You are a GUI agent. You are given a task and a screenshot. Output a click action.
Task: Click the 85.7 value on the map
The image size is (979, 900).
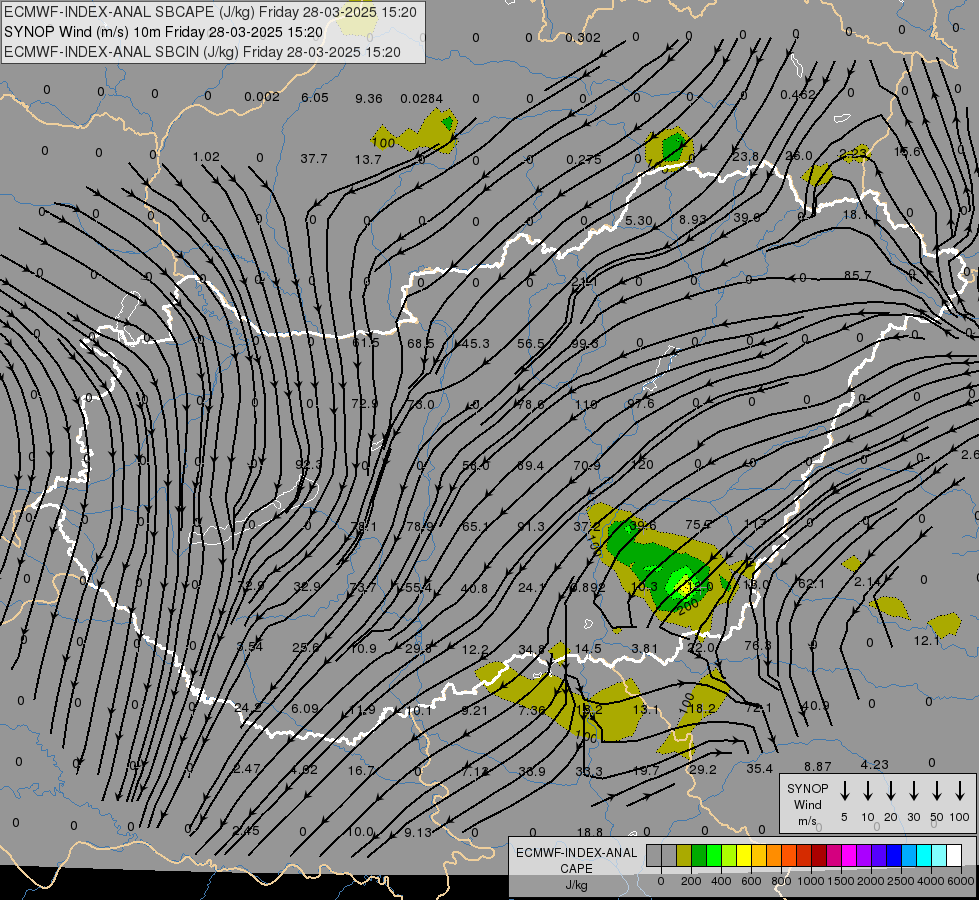[x=857, y=275]
